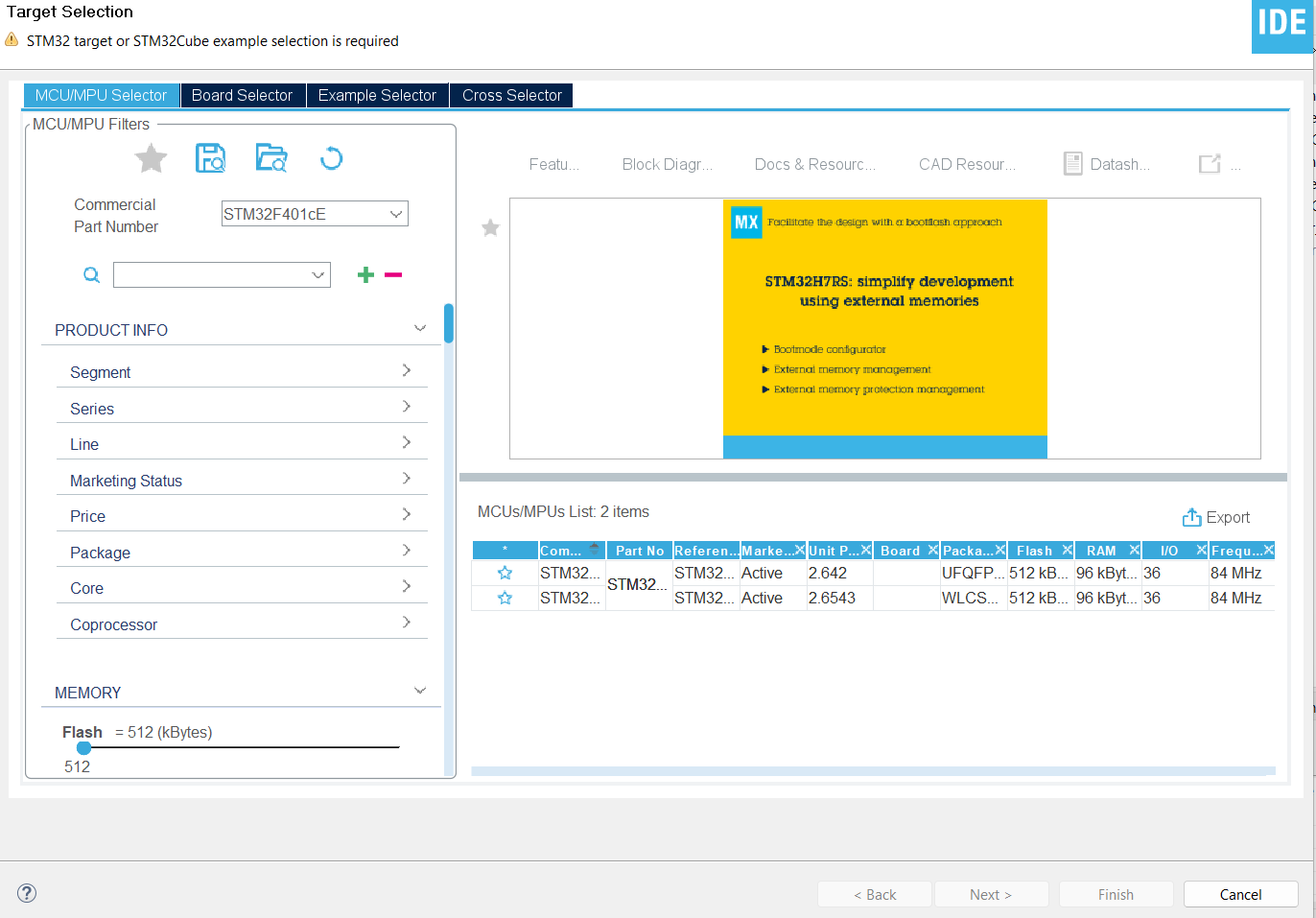This screenshot has width=1316, height=918.
Task: Click the STM32H7RS promotional banner
Action: click(x=884, y=328)
